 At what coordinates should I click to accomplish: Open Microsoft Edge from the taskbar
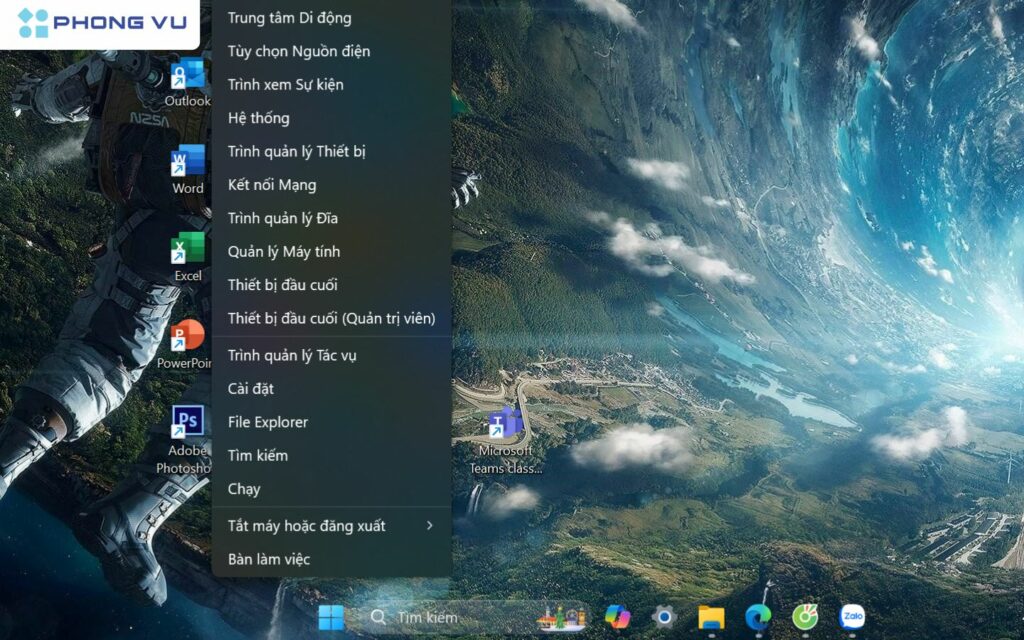point(757,618)
